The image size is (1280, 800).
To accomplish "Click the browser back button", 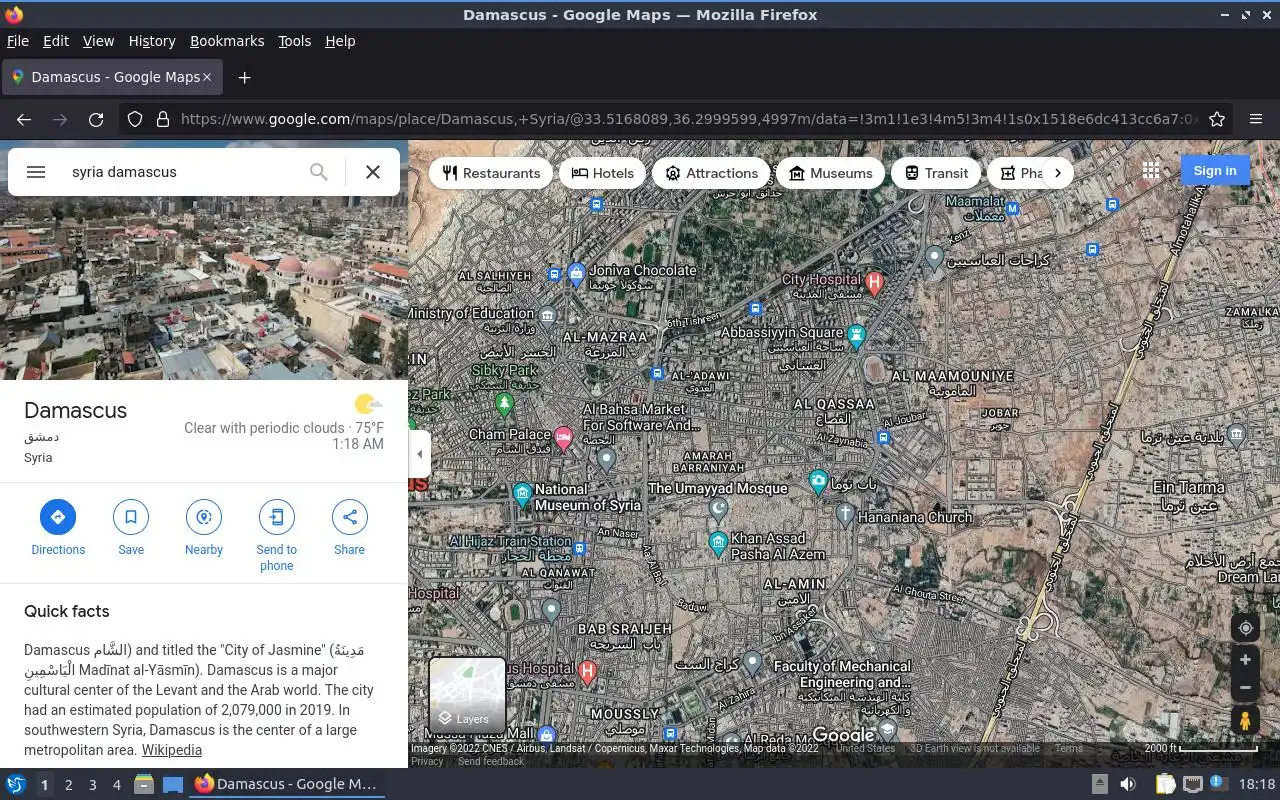I will coord(24,119).
